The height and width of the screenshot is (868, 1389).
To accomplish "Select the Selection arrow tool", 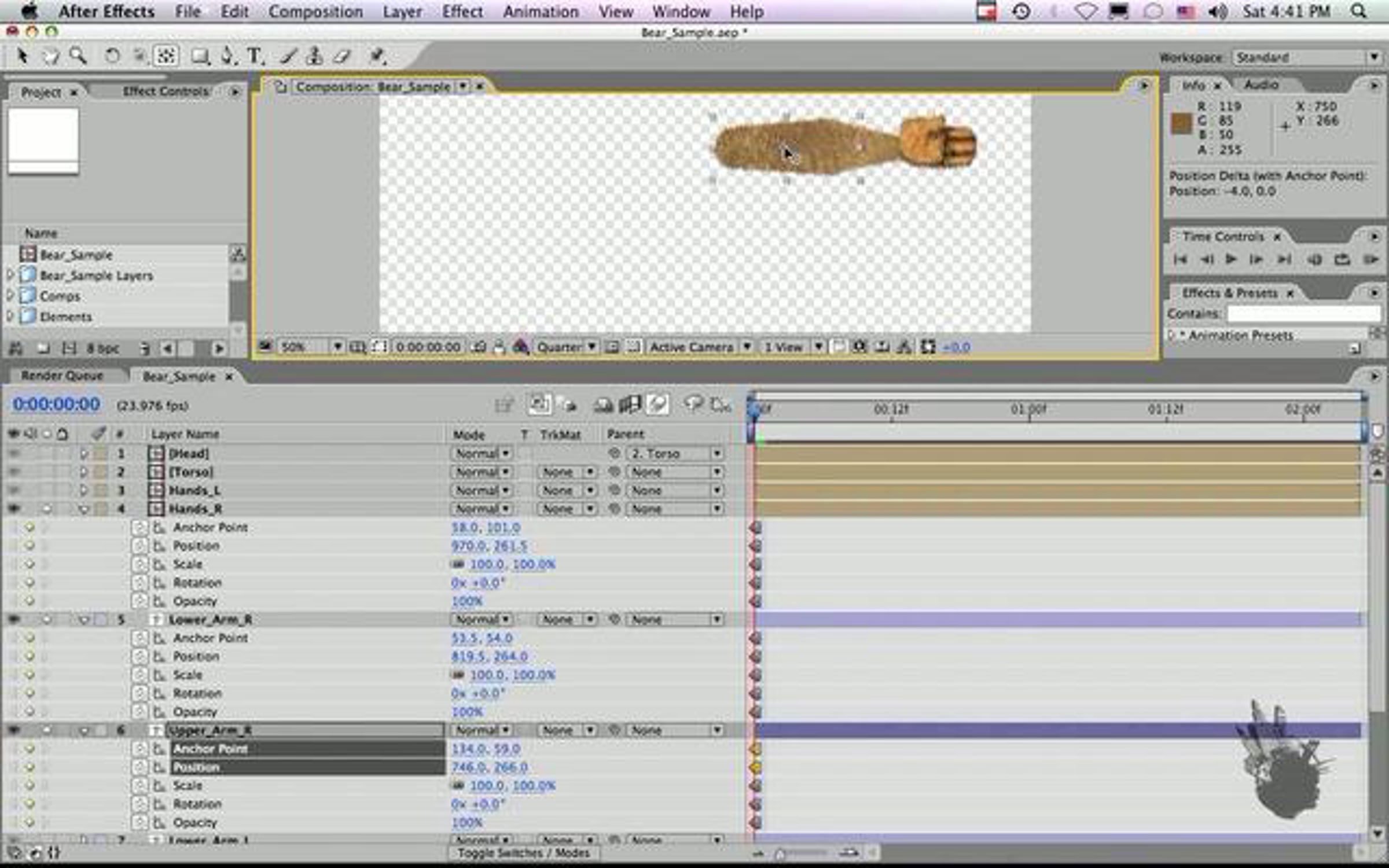I will point(23,56).
